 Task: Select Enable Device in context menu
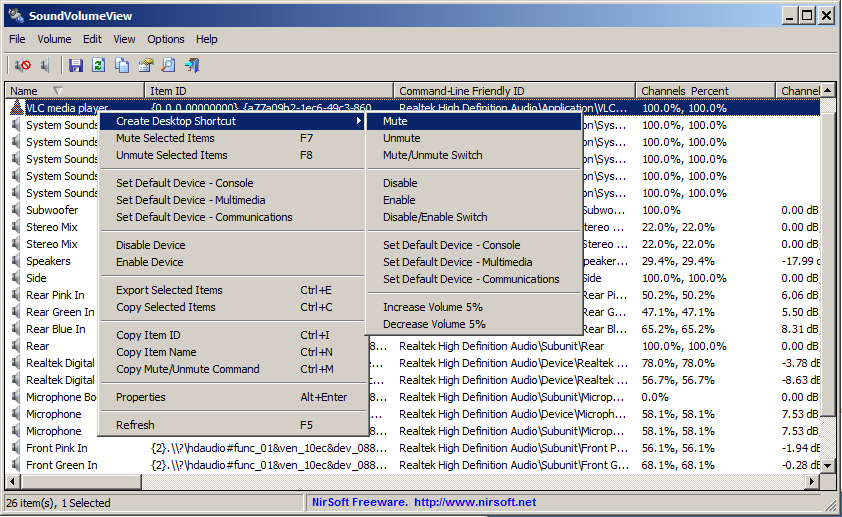pyautogui.click(x=232, y=263)
